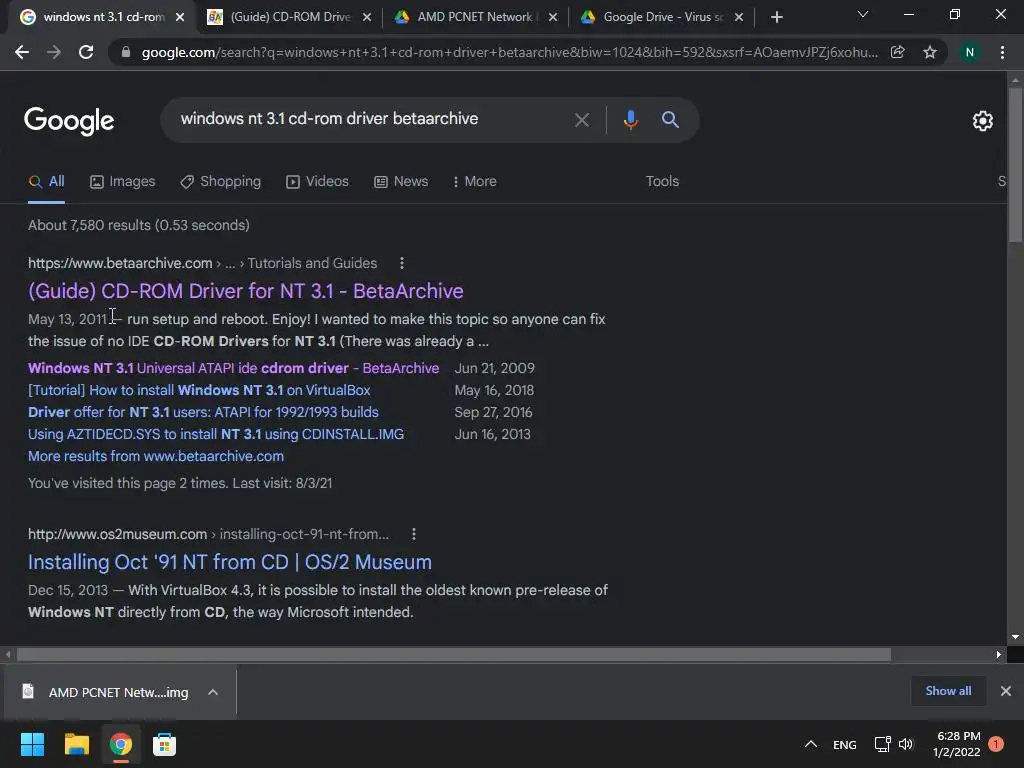1024x768 pixels.
Task: Open downloaded AMD PCNET Netw...img file
Action: pos(106,692)
